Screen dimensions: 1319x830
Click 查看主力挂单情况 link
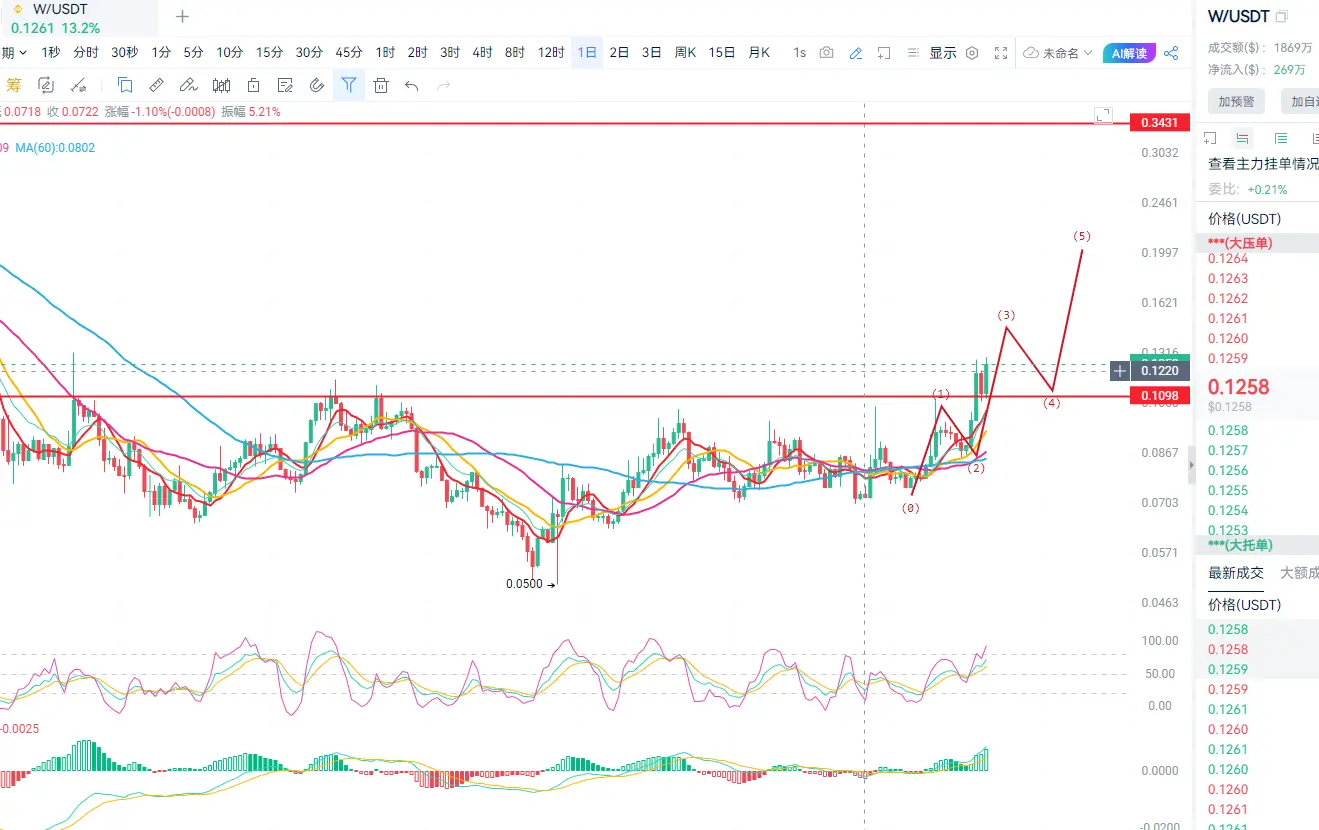click(1263, 164)
